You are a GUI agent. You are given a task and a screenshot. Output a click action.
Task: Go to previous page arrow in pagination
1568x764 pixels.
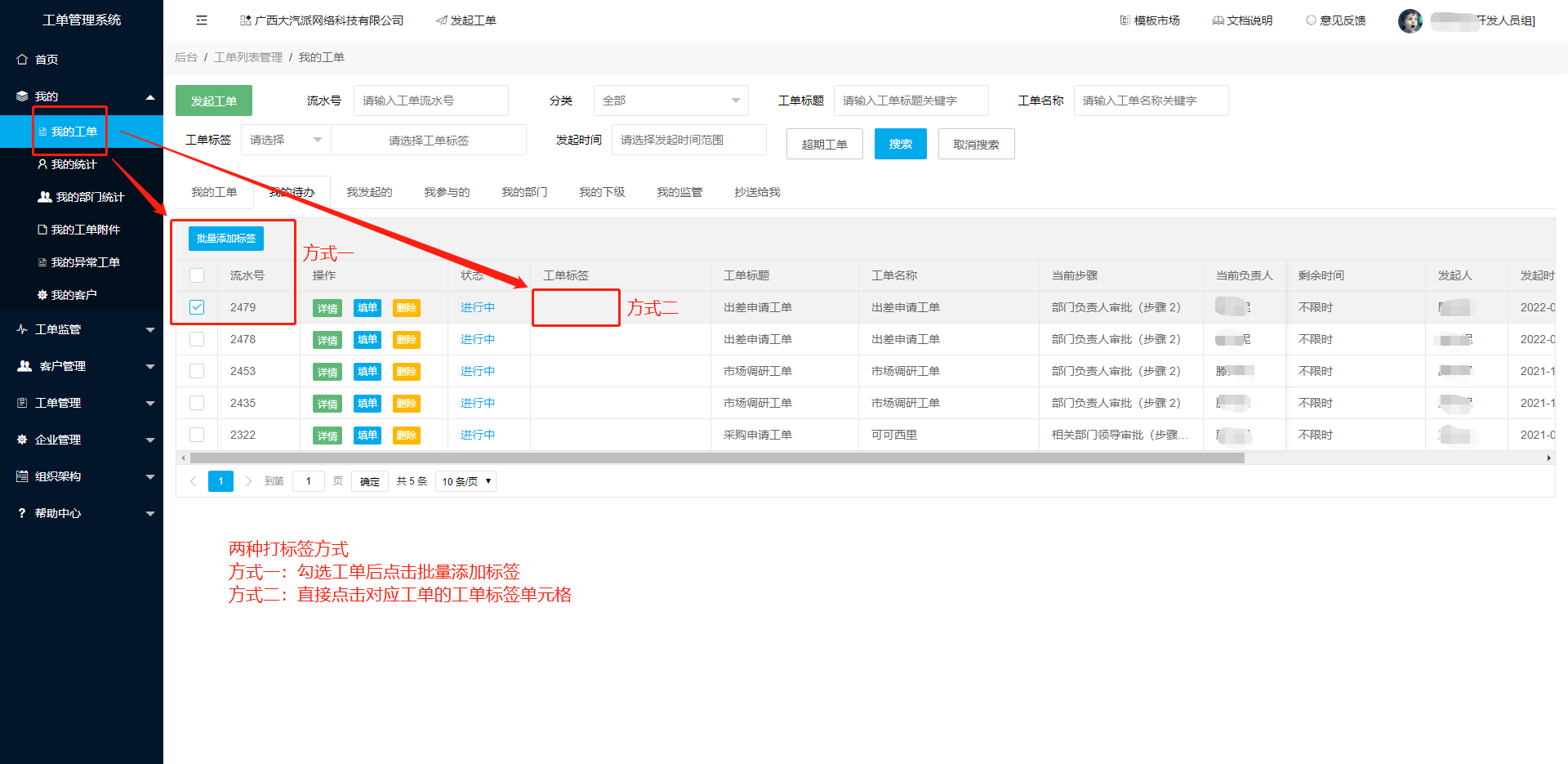tap(193, 481)
